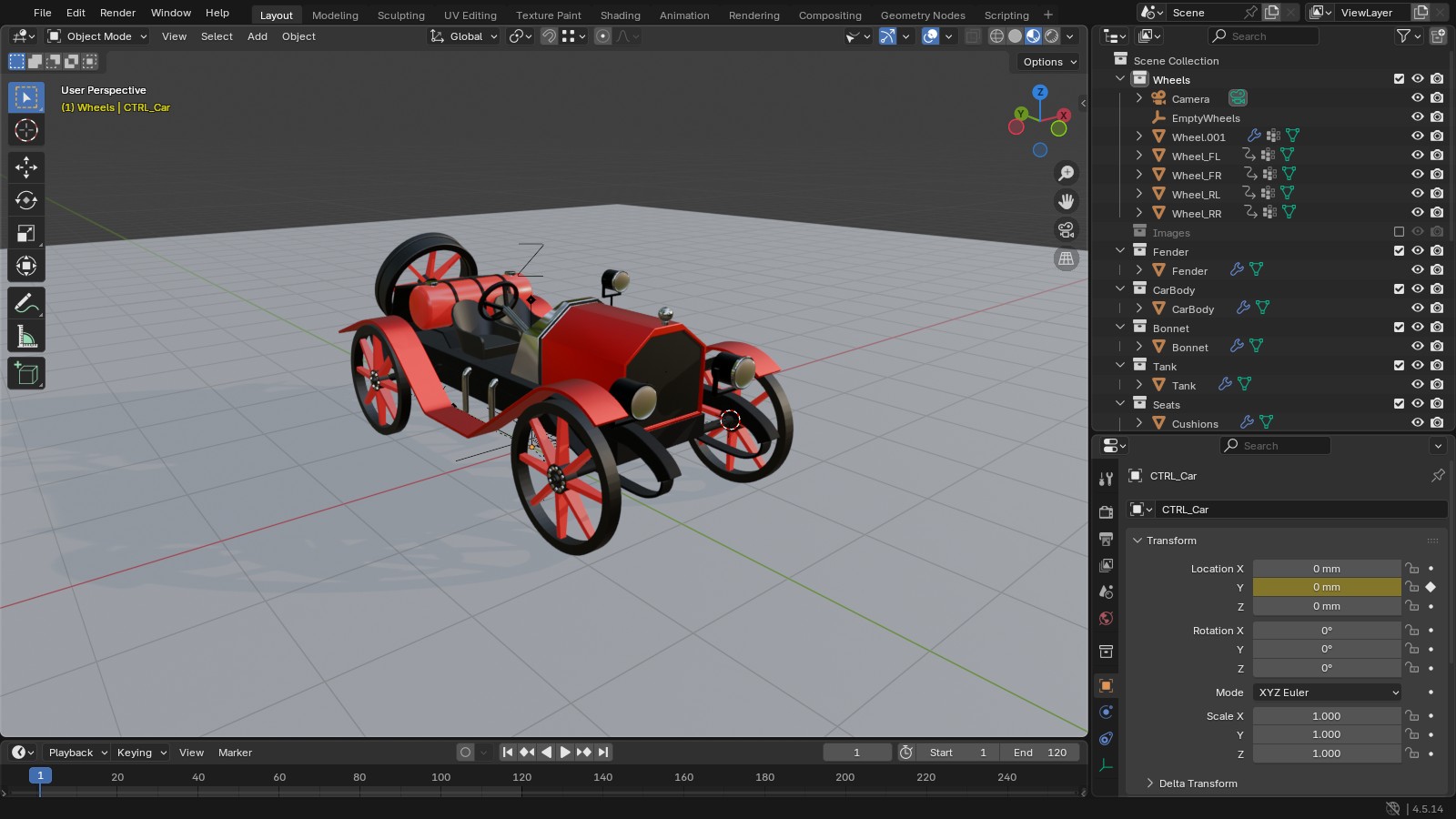
Task: Open the Object Mode dropdown
Action: (x=97, y=36)
